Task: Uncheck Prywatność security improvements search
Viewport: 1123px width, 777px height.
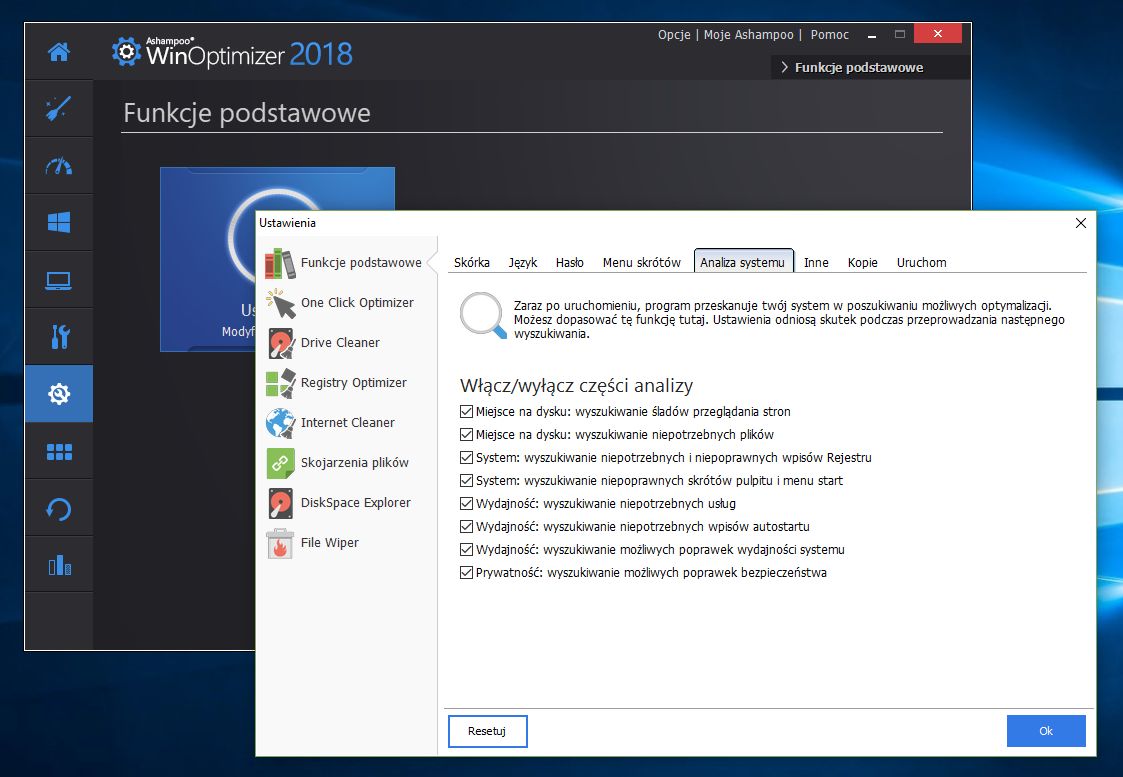Action: point(466,572)
